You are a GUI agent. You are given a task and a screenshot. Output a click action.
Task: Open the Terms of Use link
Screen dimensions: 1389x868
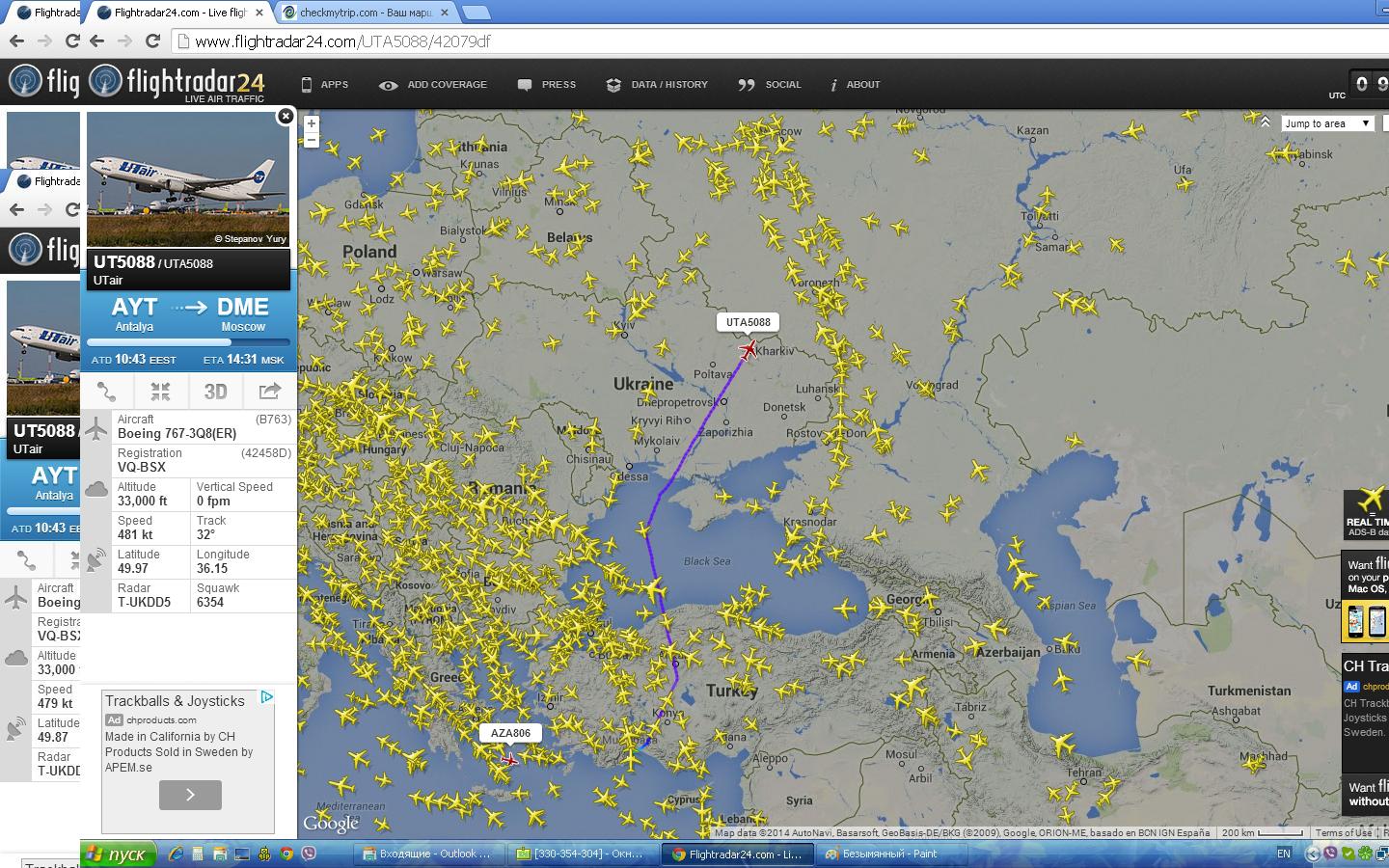[x=1343, y=833]
